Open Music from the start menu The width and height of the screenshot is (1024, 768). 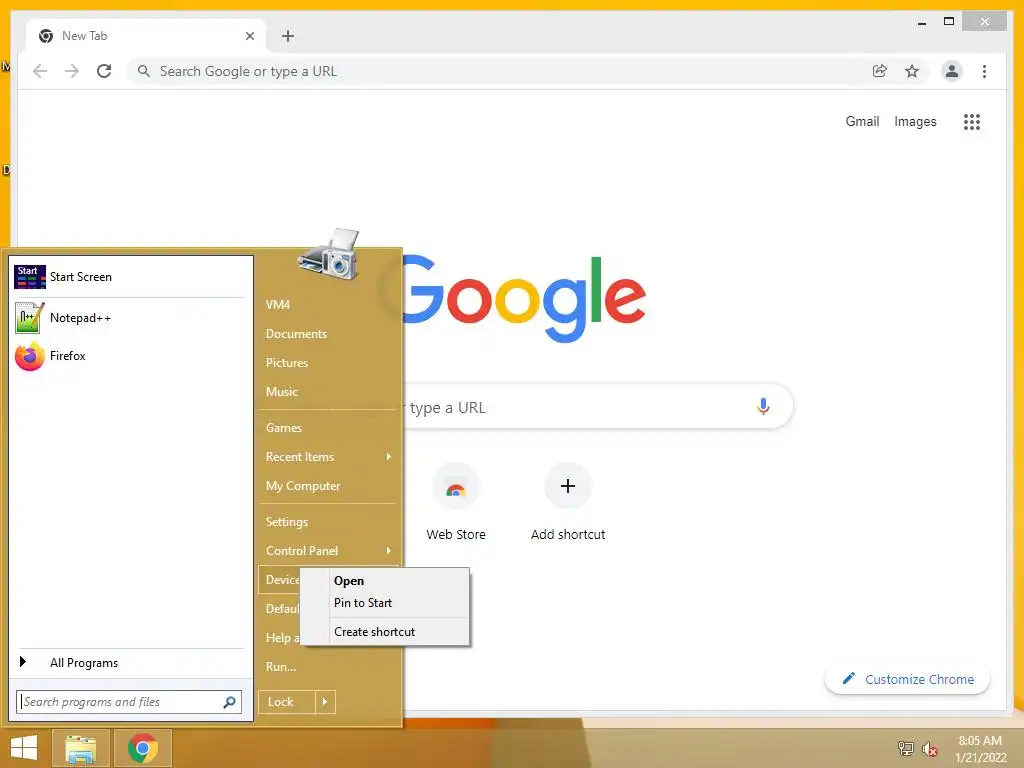[328, 392]
